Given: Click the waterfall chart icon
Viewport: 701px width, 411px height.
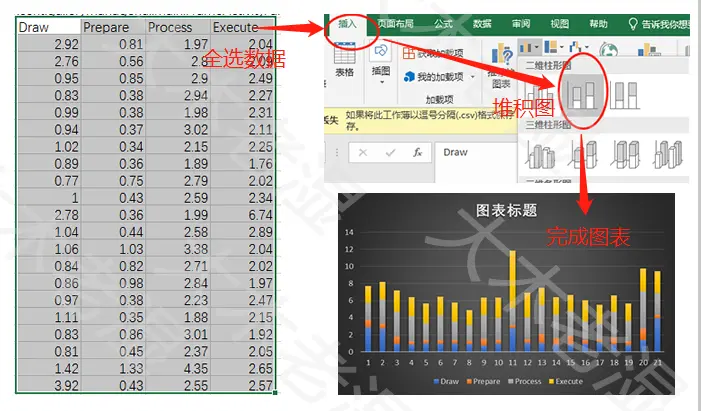Looking at the screenshot, I should [x=576, y=47].
